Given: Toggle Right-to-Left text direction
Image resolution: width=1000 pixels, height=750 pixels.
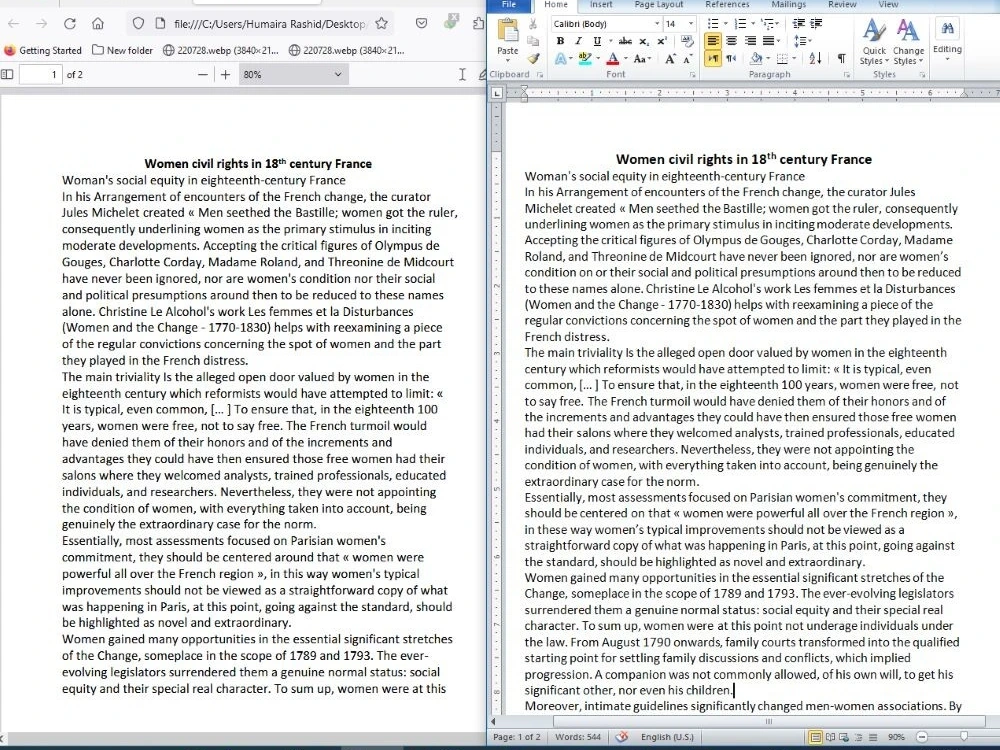Looking at the screenshot, I should click(731, 59).
